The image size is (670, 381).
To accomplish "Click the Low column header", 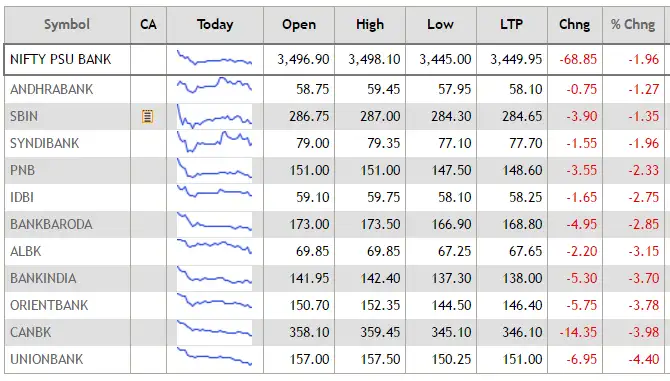I will click(441, 24).
